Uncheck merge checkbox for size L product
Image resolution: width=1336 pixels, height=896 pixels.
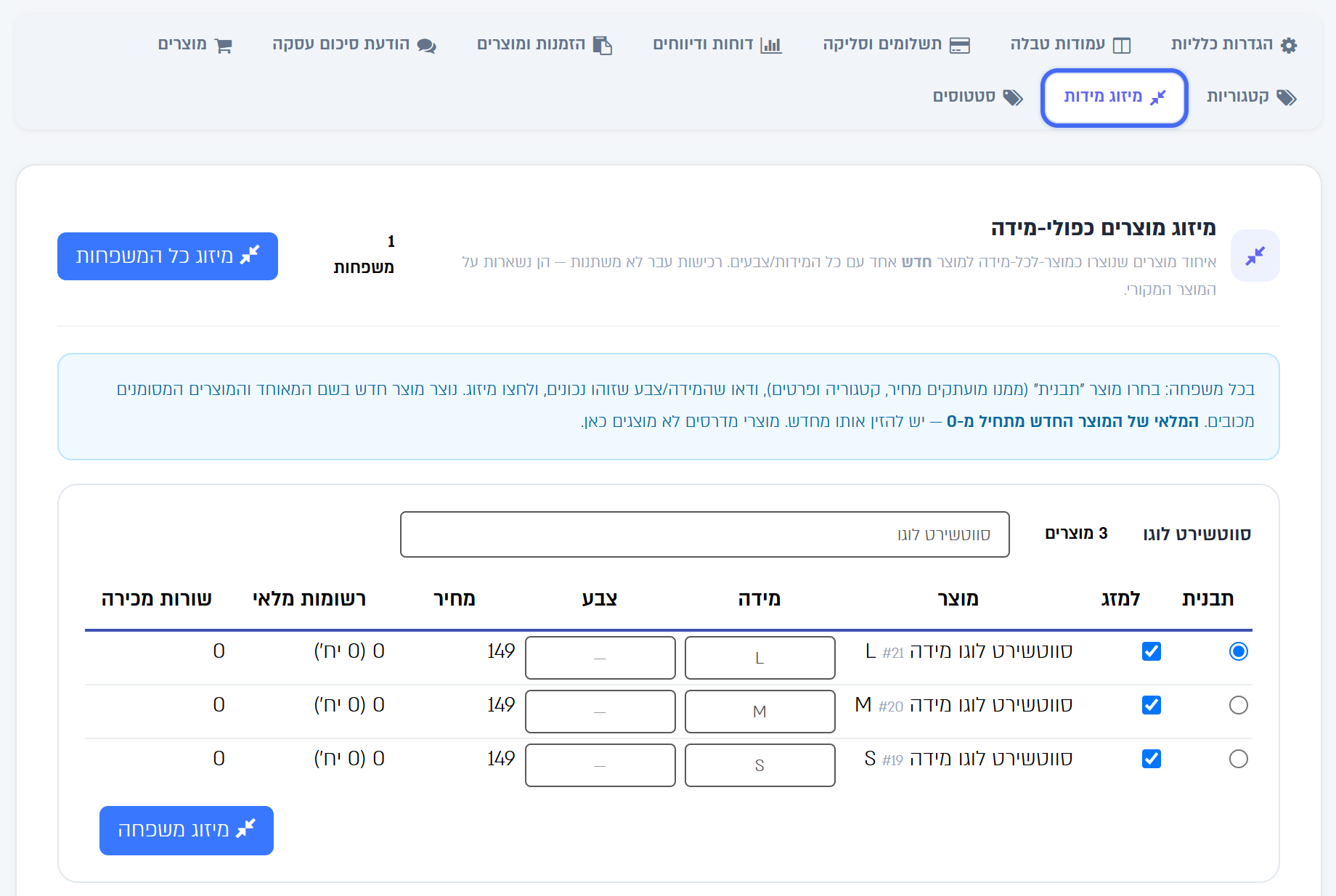pyautogui.click(x=1152, y=651)
